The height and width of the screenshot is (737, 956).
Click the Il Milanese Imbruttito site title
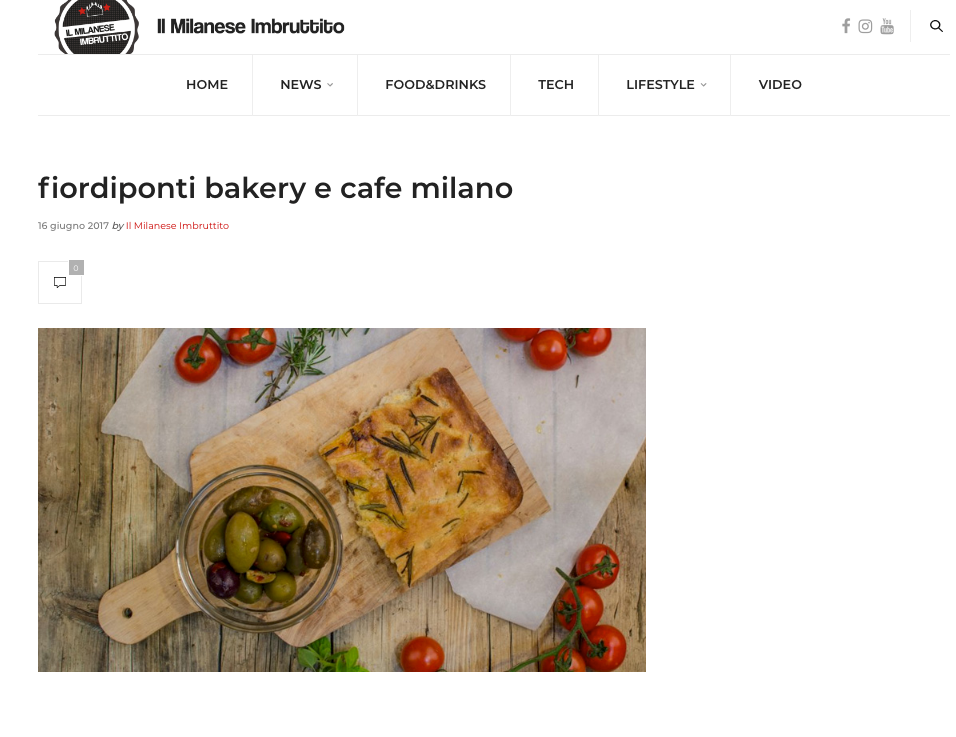(x=251, y=26)
